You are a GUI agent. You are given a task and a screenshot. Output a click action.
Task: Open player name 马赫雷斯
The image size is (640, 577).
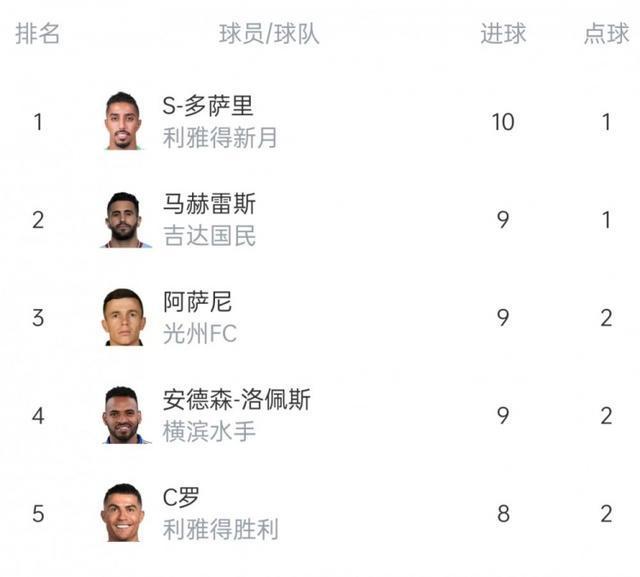(209, 204)
